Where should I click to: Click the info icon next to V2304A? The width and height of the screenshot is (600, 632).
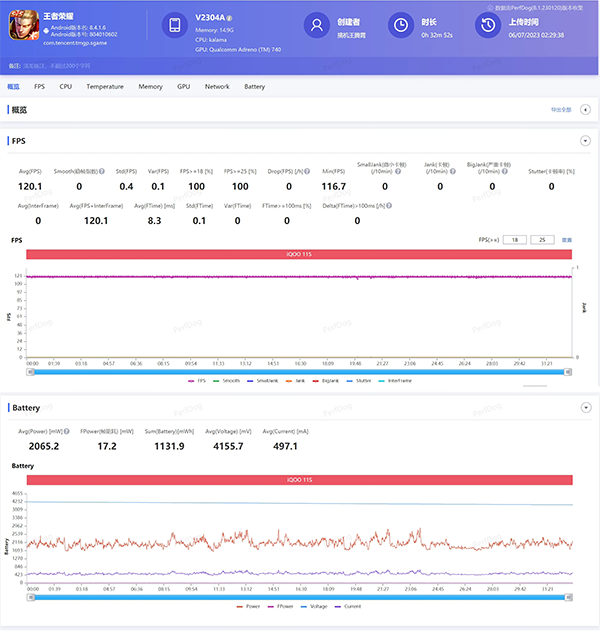(230, 18)
